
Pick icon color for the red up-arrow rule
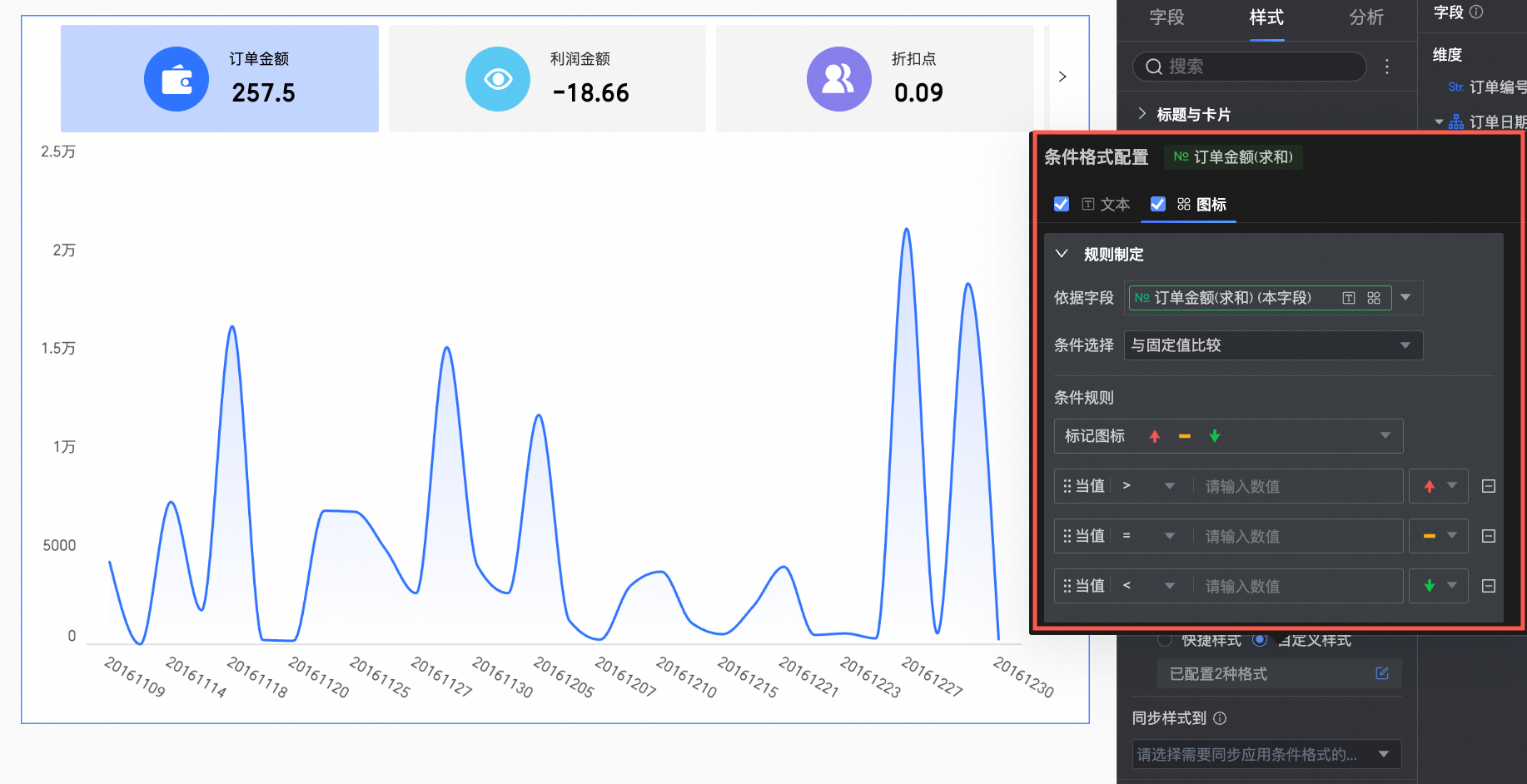(x=1438, y=486)
